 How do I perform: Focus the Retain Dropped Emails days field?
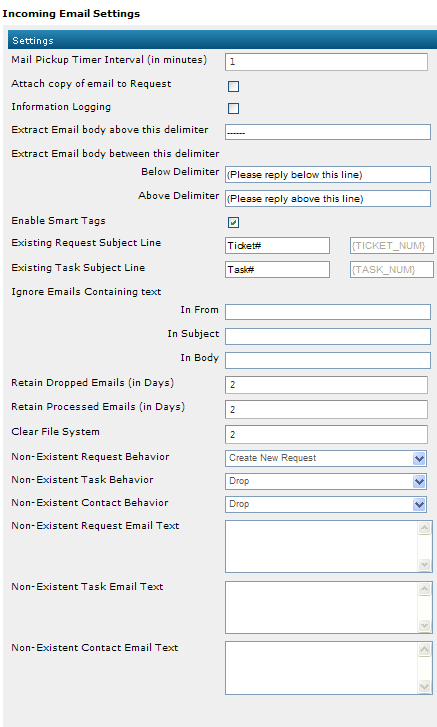tap(326, 385)
